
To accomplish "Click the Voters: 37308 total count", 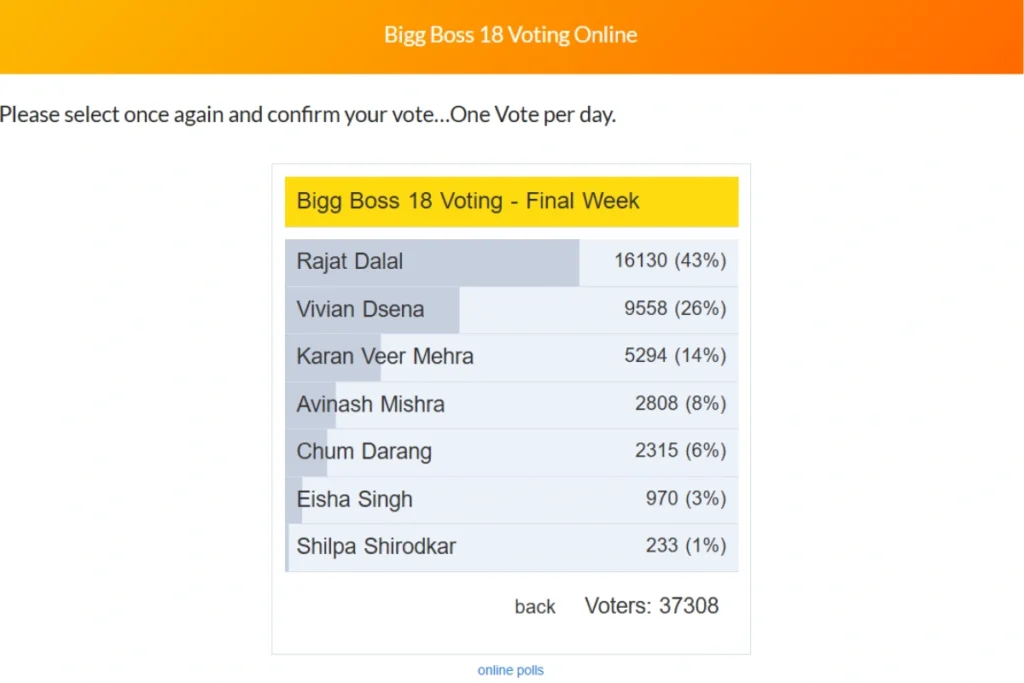I will 652,606.
